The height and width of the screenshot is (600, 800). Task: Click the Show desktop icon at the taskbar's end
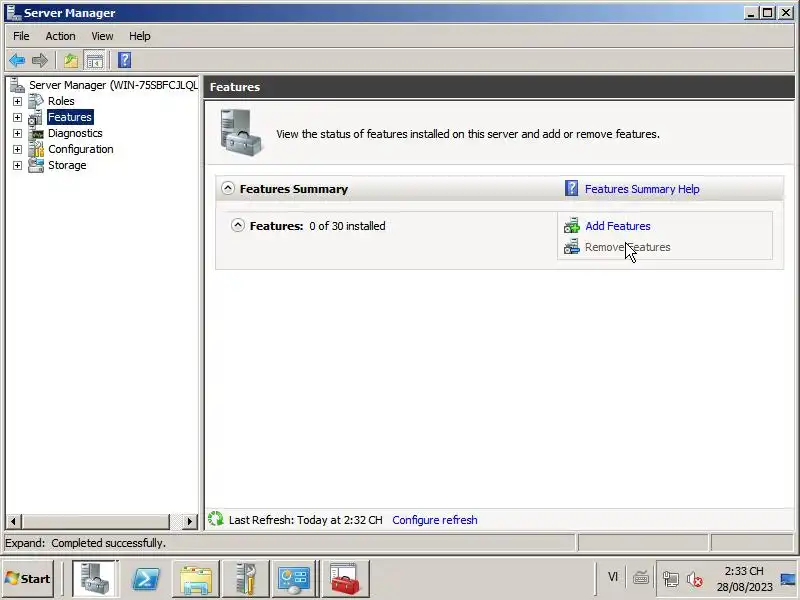(789, 578)
